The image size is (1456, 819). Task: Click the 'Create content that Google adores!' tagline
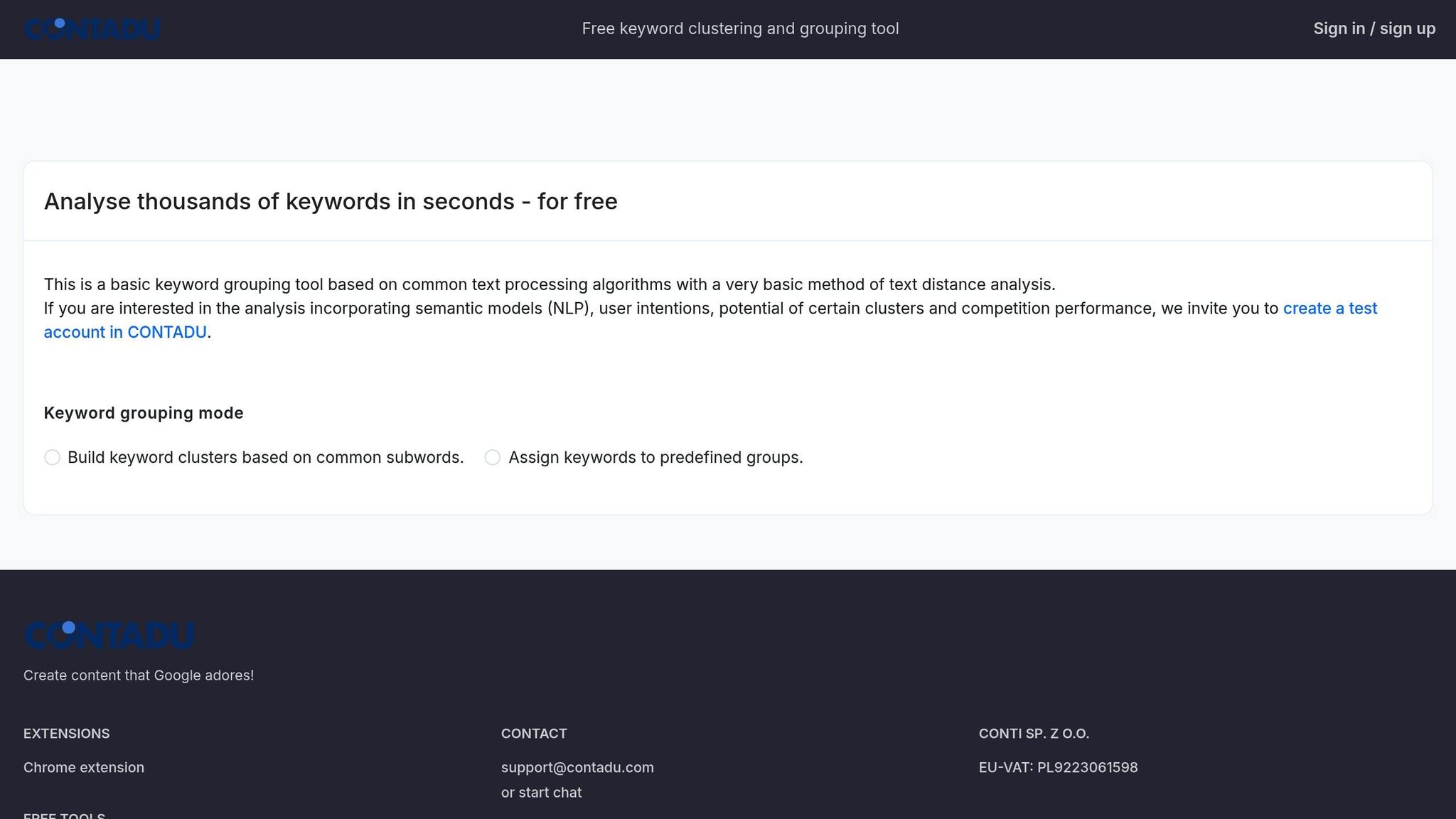pyautogui.click(x=139, y=675)
